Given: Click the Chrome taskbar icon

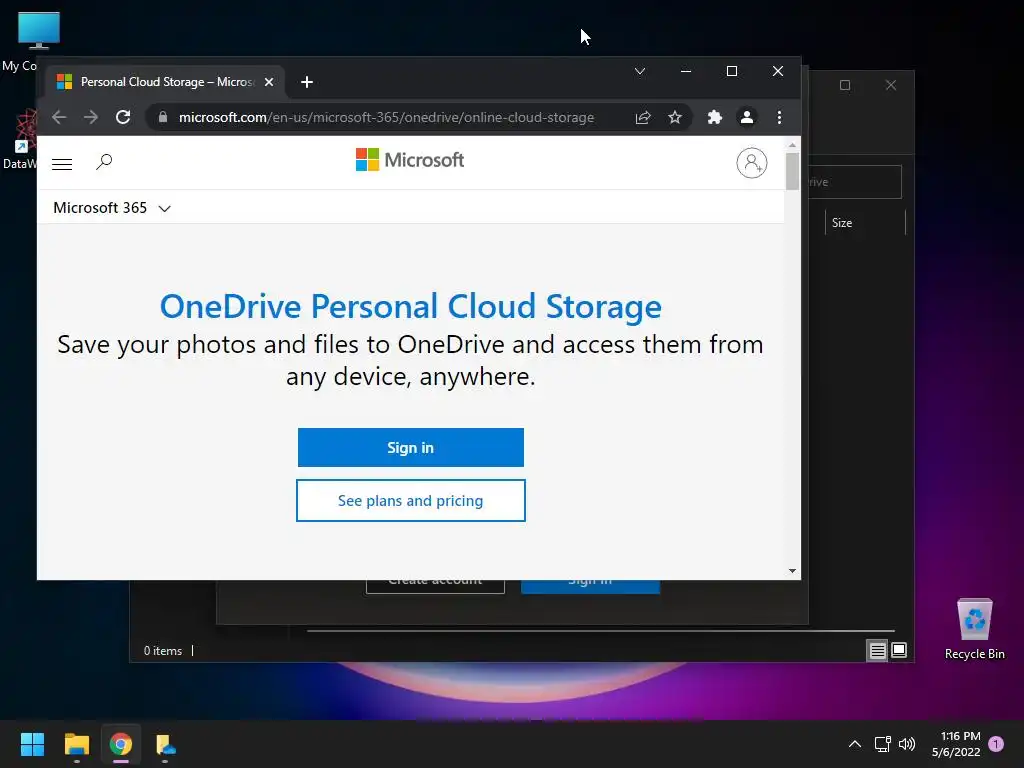Looking at the screenshot, I should coord(121,744).
